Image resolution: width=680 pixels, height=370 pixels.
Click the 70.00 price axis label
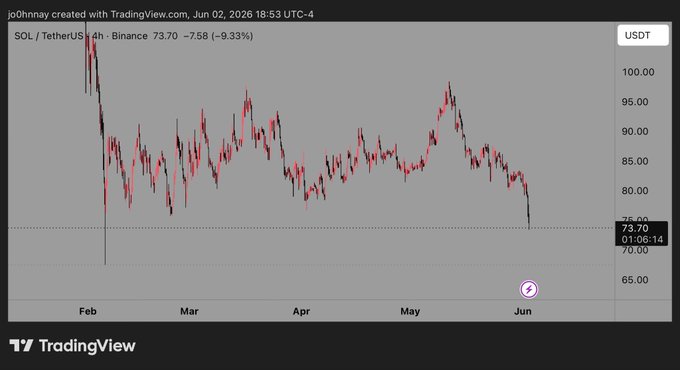pos(635,250)
